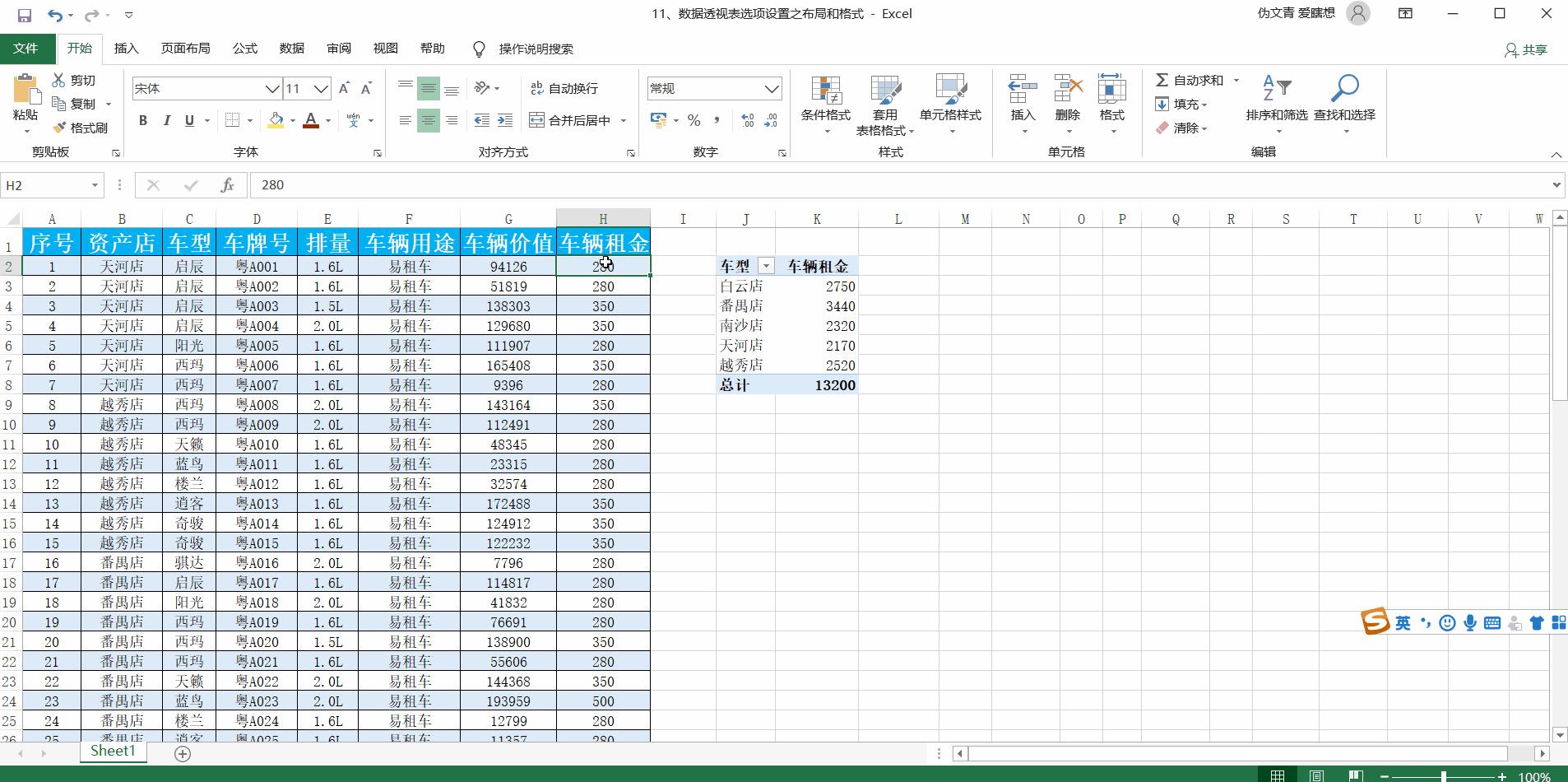Screen dimensions: 1568x782
Task: Enable wrap text for the cell
Action: click(567, 88)
